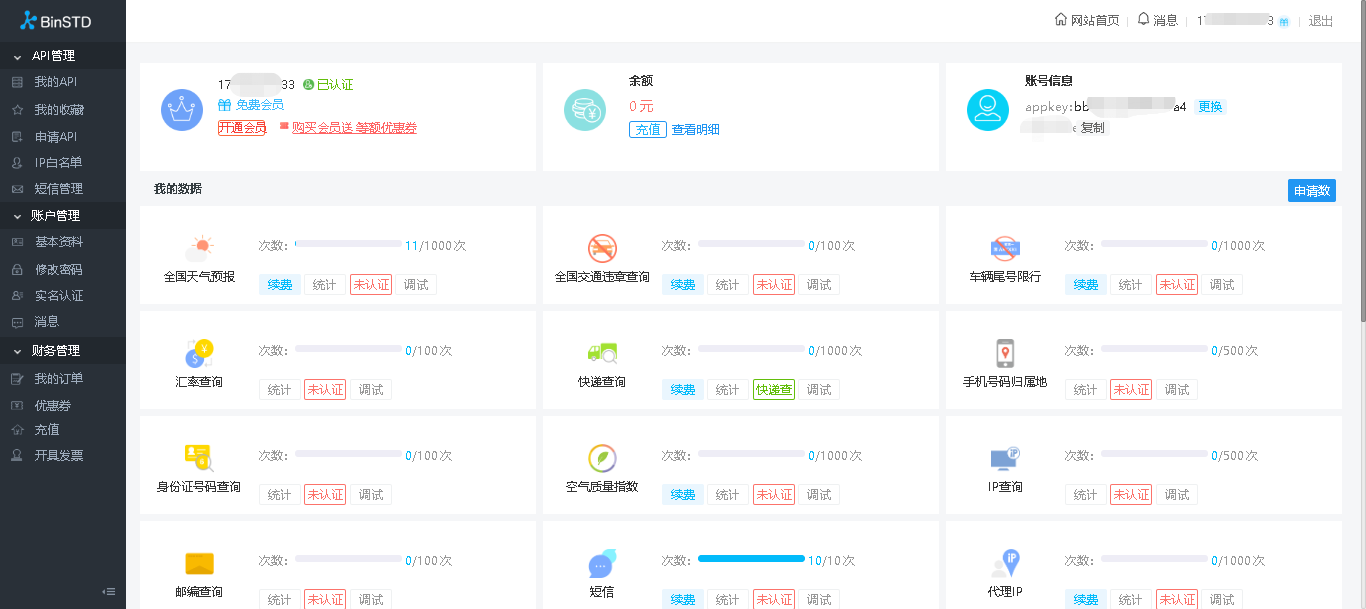Click the account info user avatar icon
The width and height of the screenshot is (1366, 609).
[x=988, y=110]
